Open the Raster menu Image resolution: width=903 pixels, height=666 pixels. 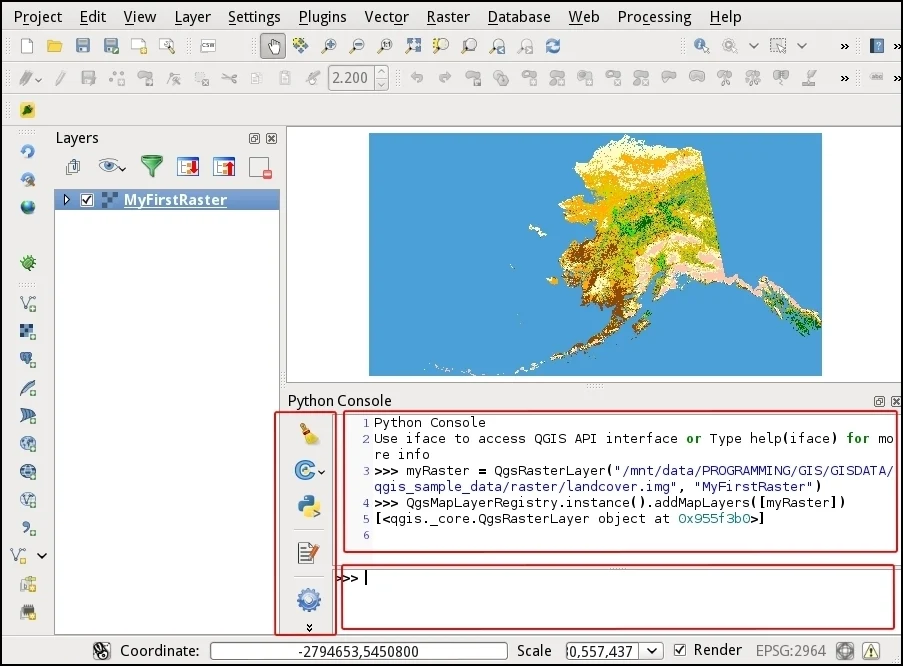tap(448, 17)
